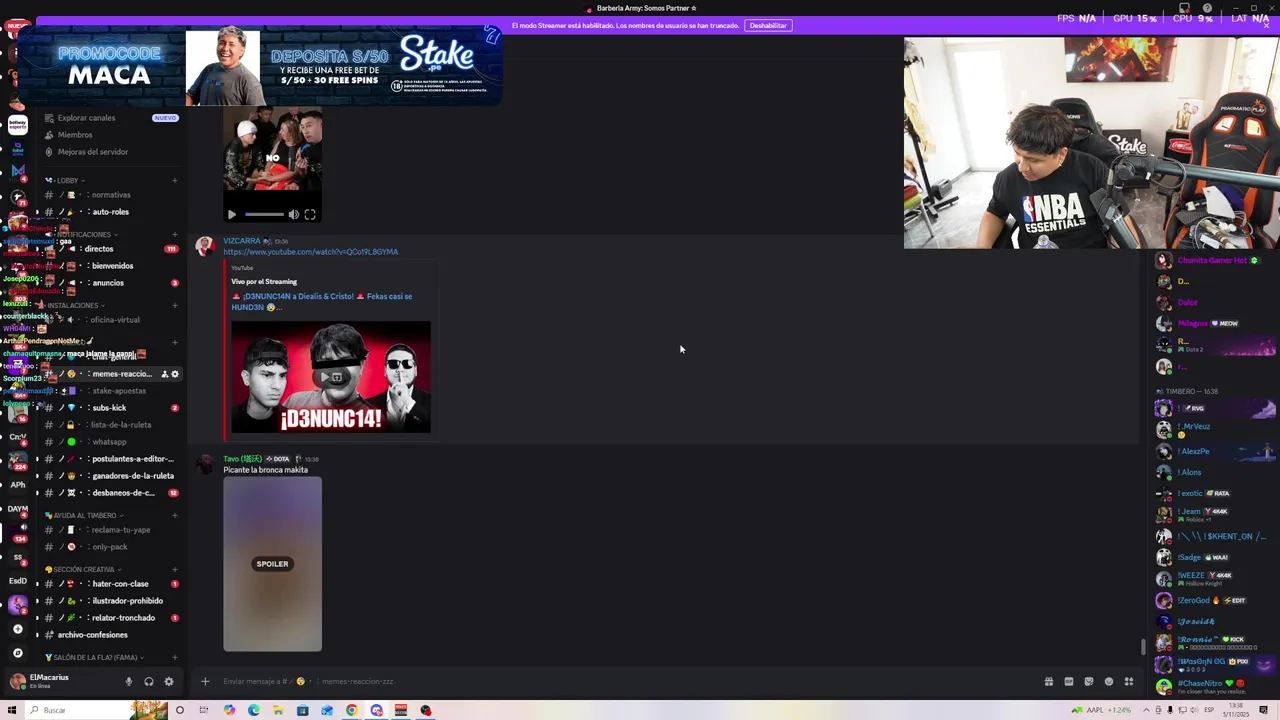This screenshot has width=1280, height=720.
Task: Collapse the LOBBY category
Action: 66,180
